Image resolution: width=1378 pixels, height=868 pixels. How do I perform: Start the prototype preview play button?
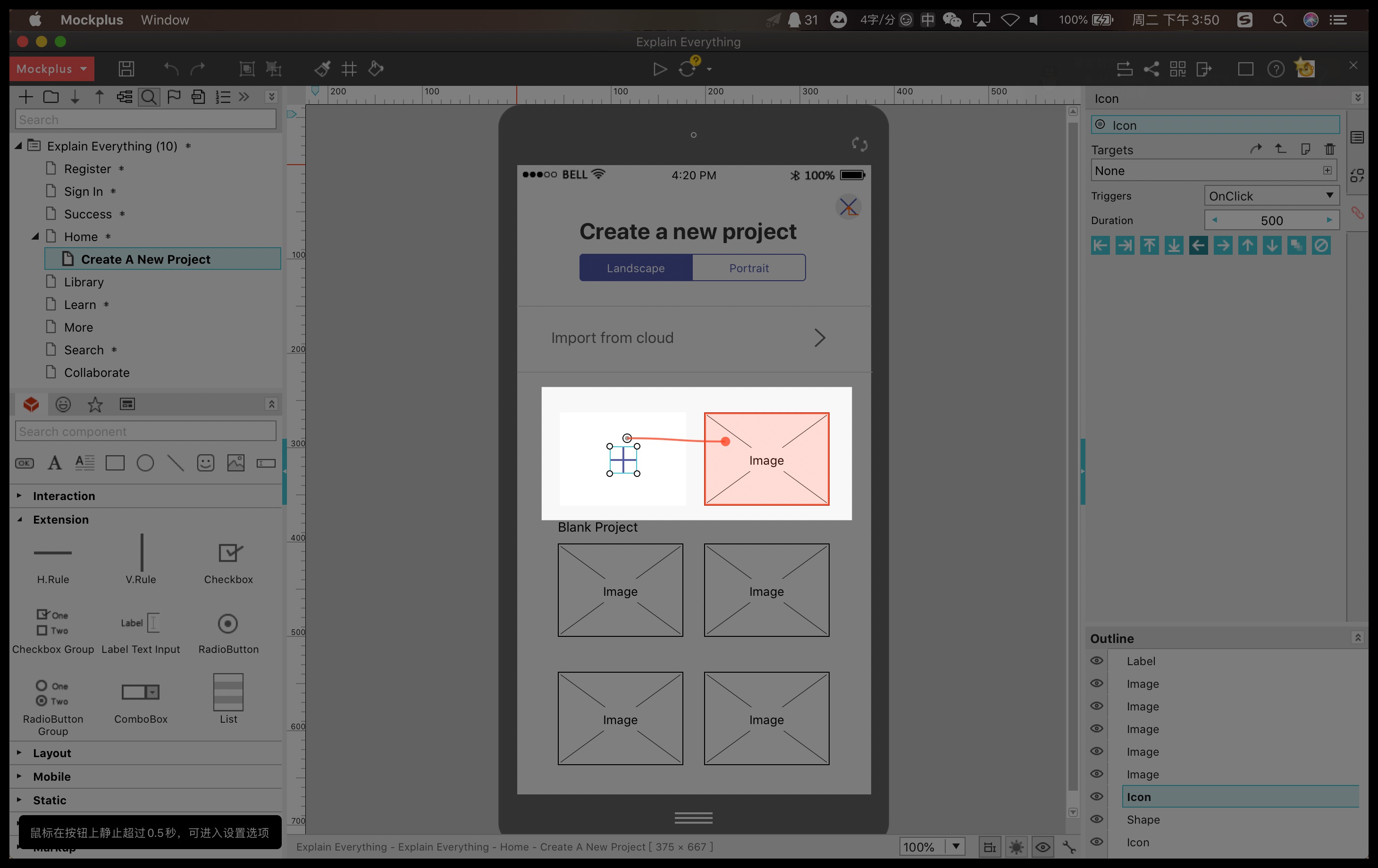click(x=660, y=69)
